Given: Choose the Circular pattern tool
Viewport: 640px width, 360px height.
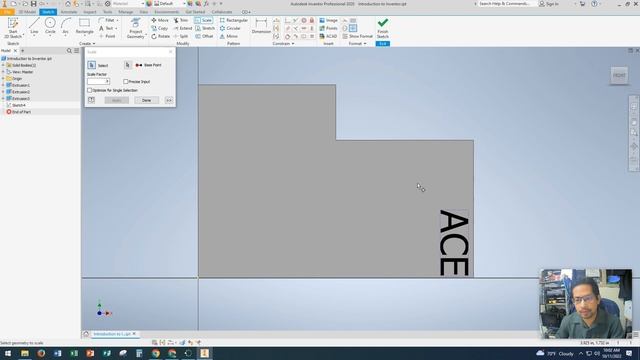Looking at the screenshot, I should click(x=230, y=28).
